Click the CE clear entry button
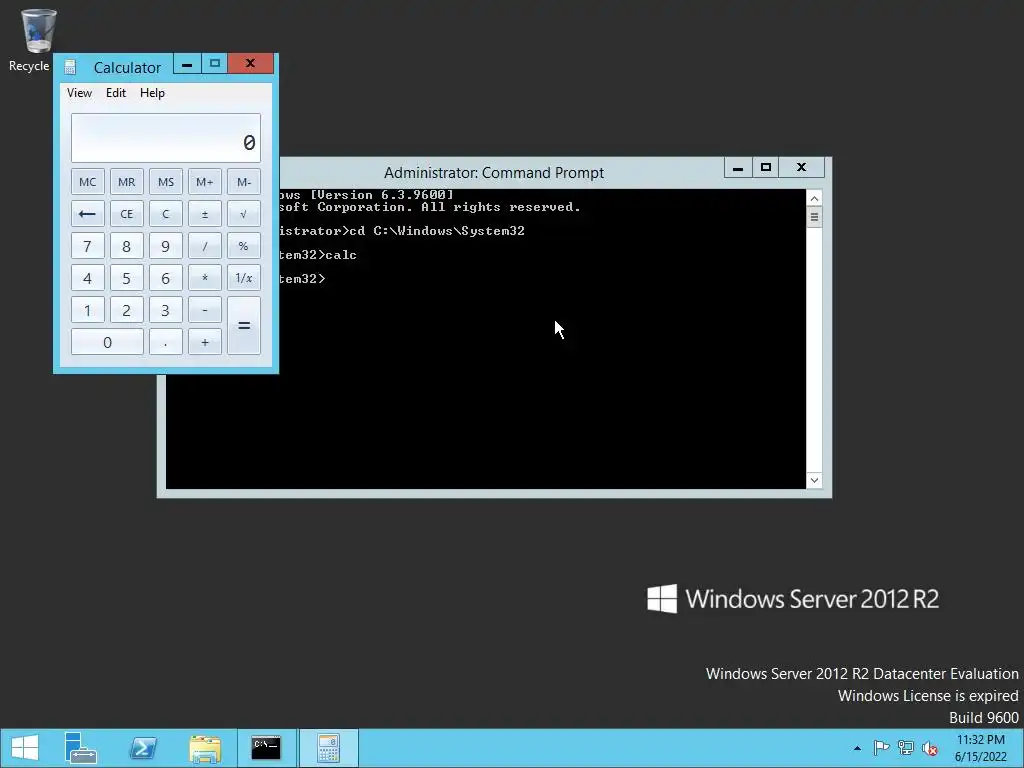The width and height of the screenshot is (1024, 768). pos(127,214)
